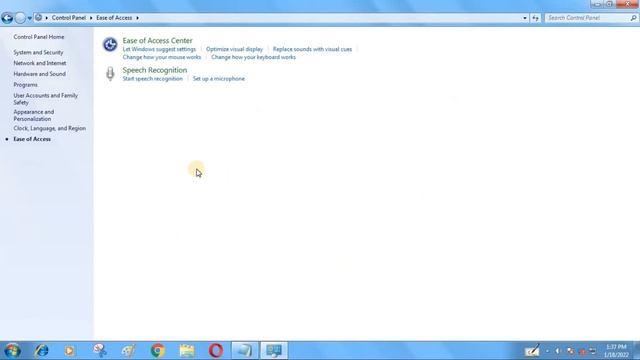The image size is (640, 360).
Task: Open Clock, Language, and Region
Action: [x=49, y=128]
